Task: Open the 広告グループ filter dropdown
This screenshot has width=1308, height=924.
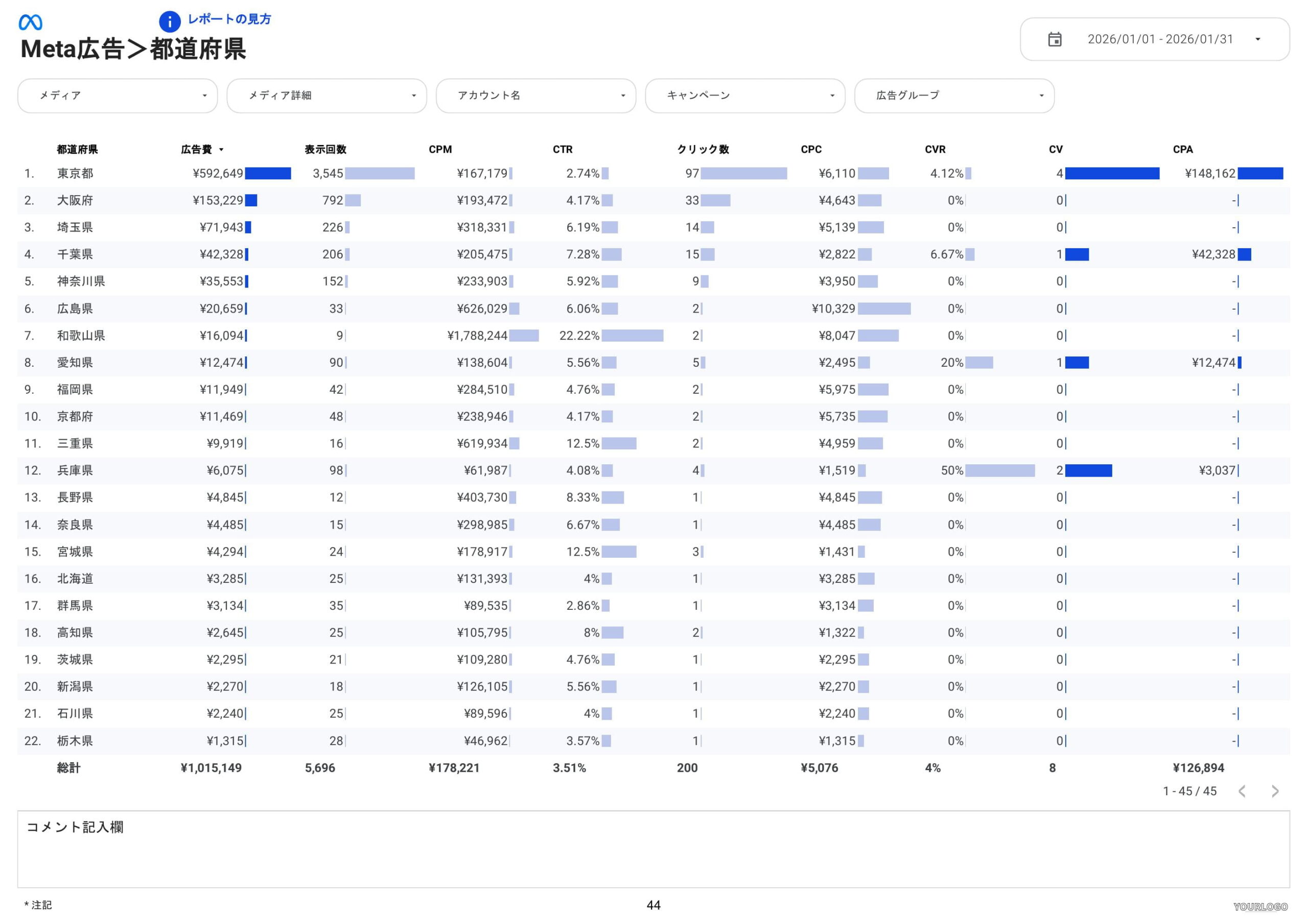Action: coord(953,96)
